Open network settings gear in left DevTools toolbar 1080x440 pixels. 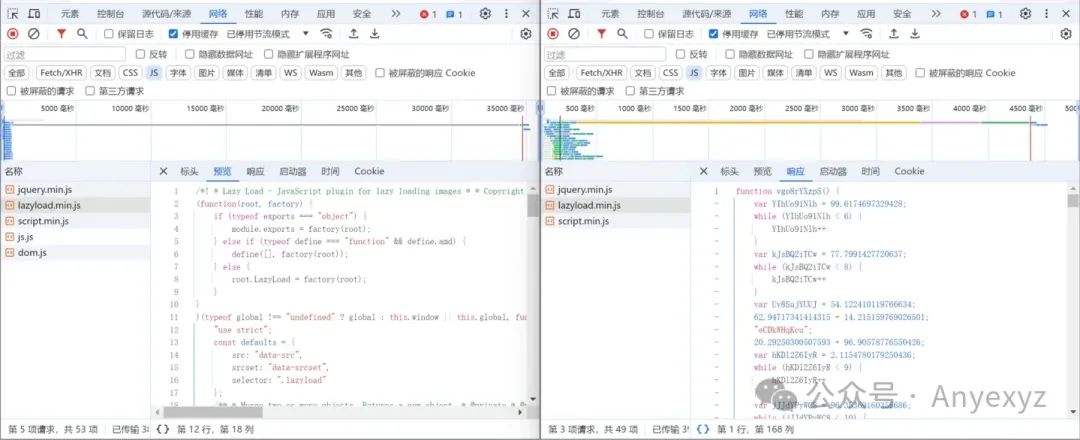[526, 34]
